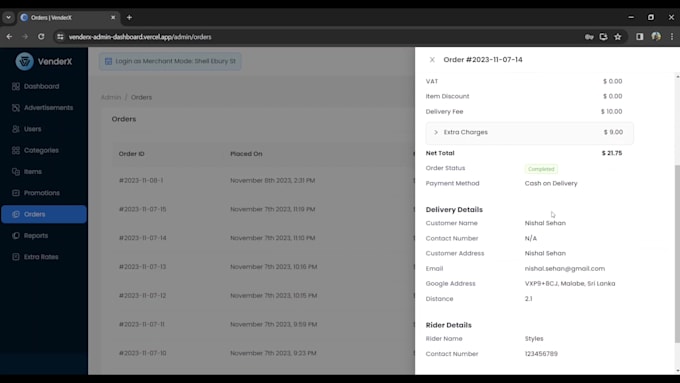Screen dimensions: 680x383
Task: Click the rider contact number 123456789
Action: tap(541, 354)
